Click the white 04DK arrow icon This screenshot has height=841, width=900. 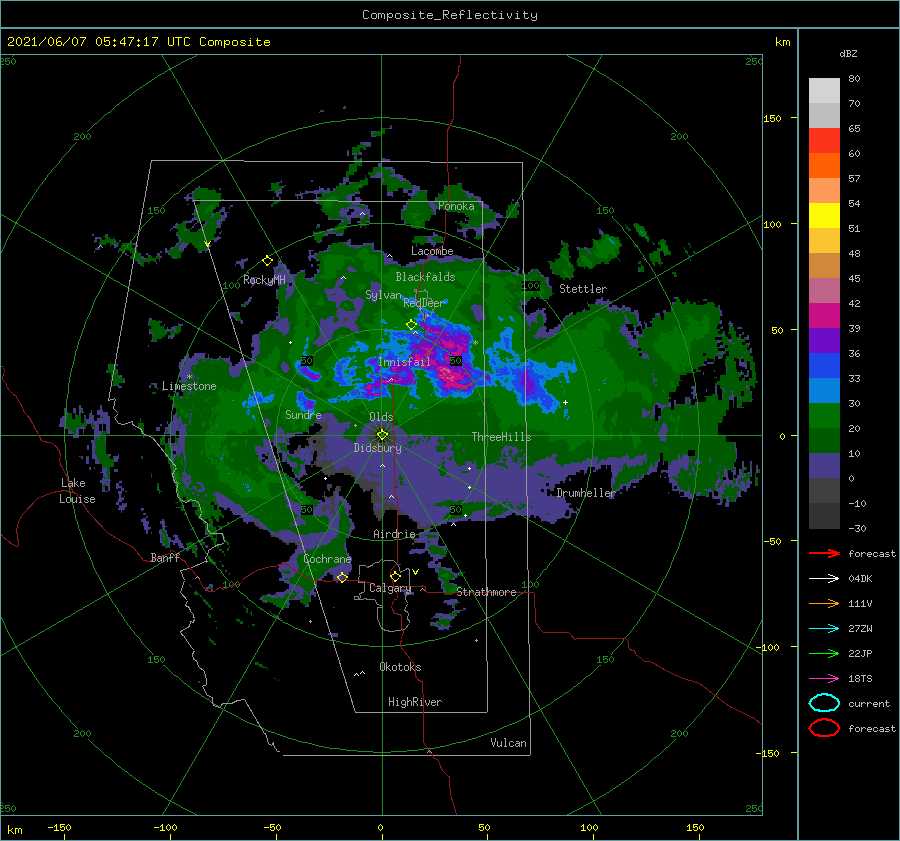[x=824, y=579]
